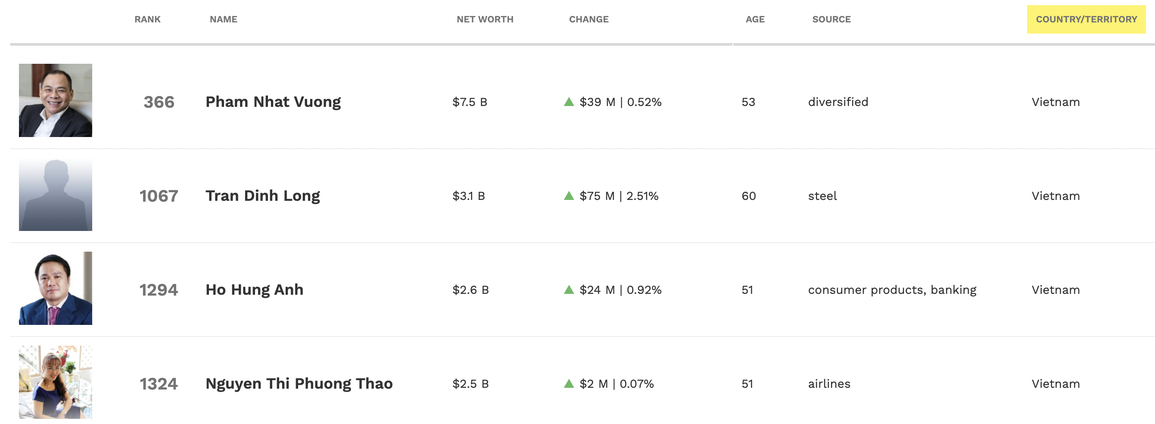Image resolution: width=1155 pixels, height=424 pixels.
Task: Open Ho Hung Anh's profile photo
Action: [x=55, y=289]
